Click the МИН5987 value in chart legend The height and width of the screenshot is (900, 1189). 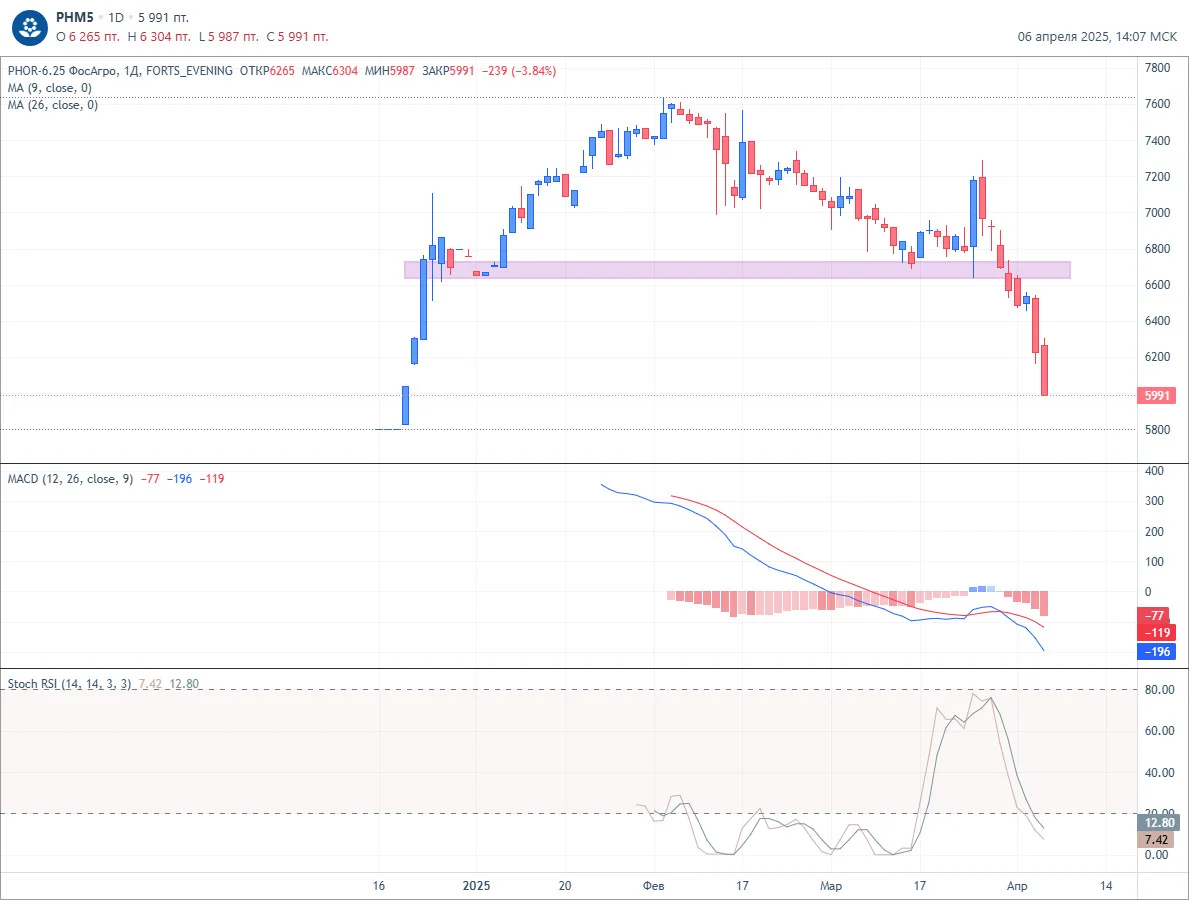point(390,71)
